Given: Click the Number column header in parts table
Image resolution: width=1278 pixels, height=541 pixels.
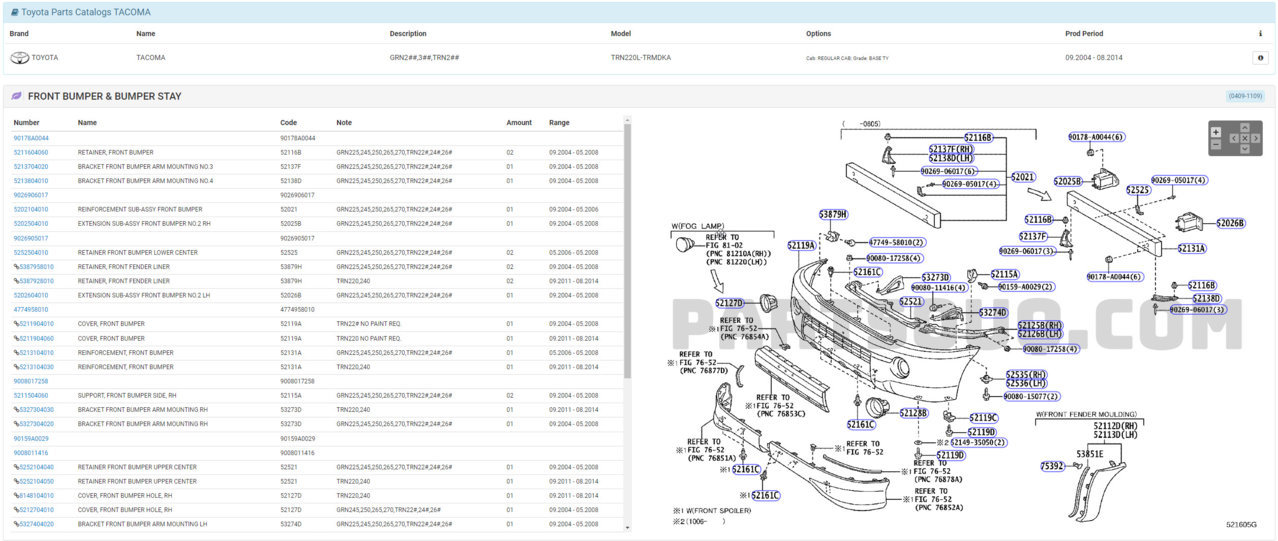Looking at the screenshot, I should (27, 123).
